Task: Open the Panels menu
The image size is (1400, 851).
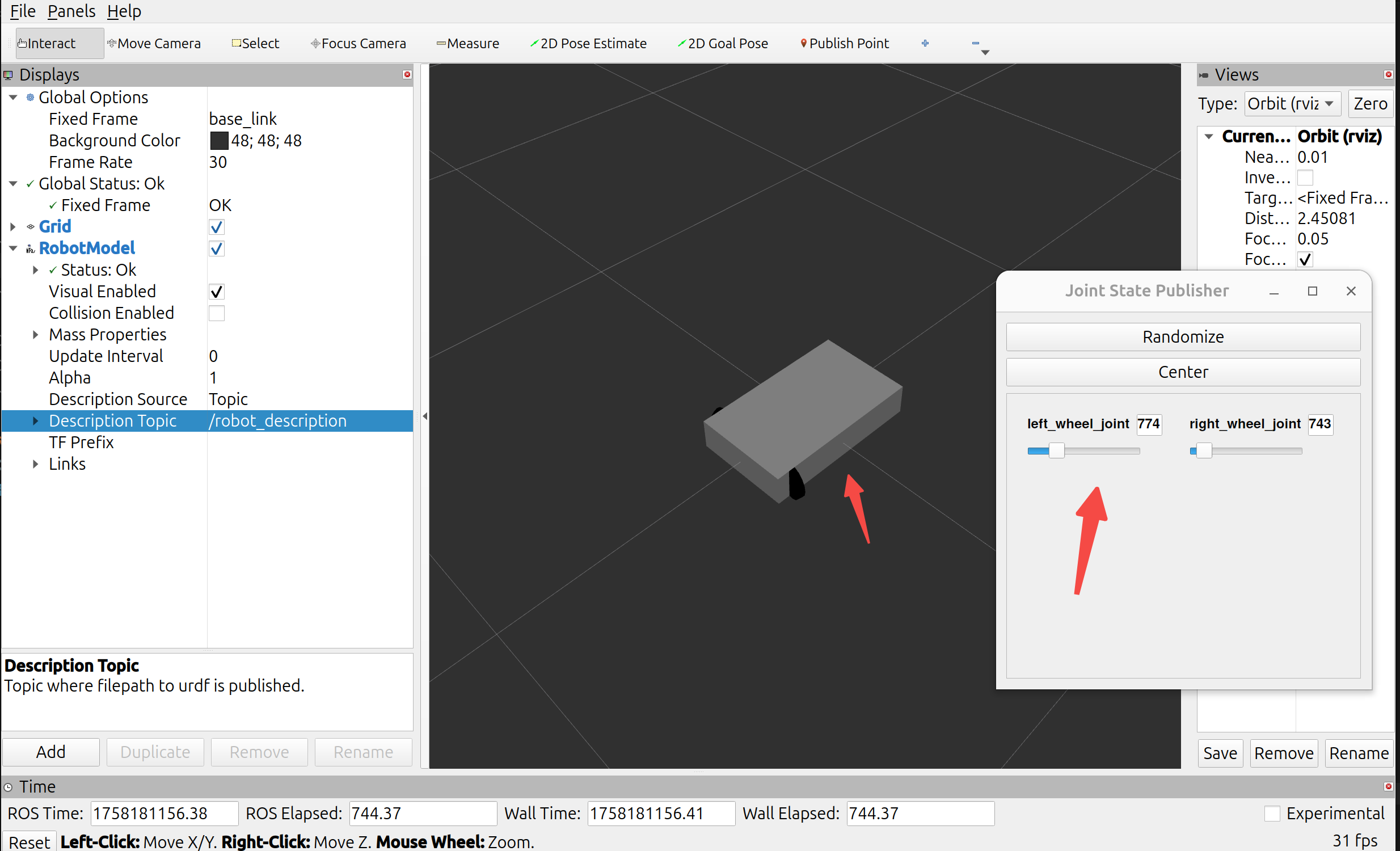Action: tap(71, 11)
